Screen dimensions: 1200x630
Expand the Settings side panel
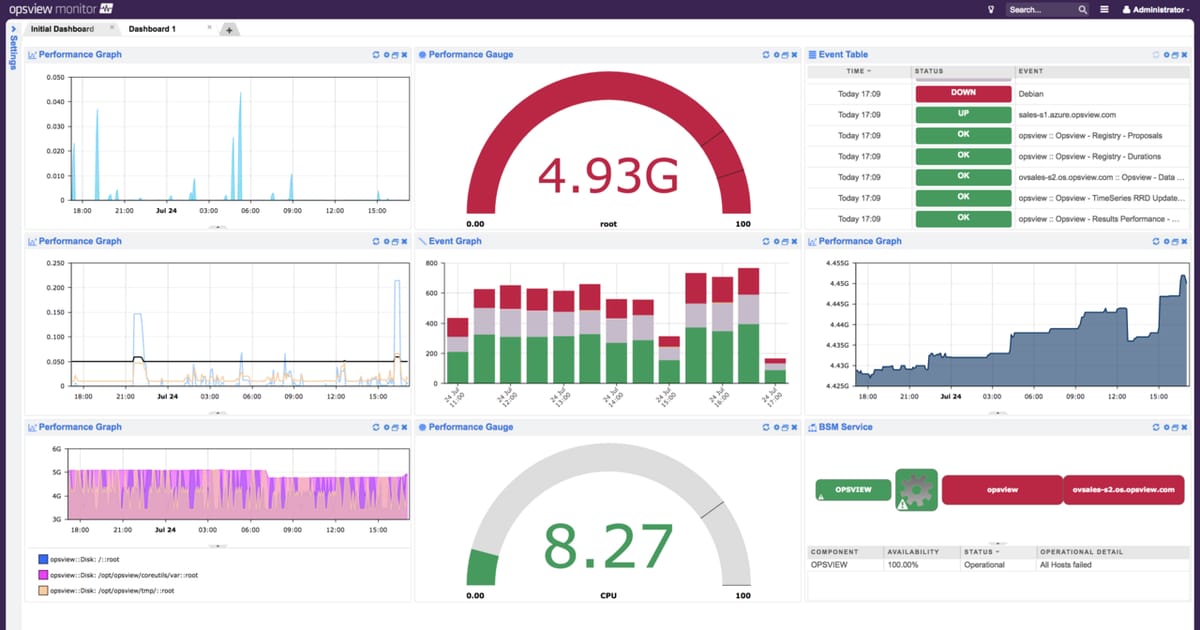13,48
